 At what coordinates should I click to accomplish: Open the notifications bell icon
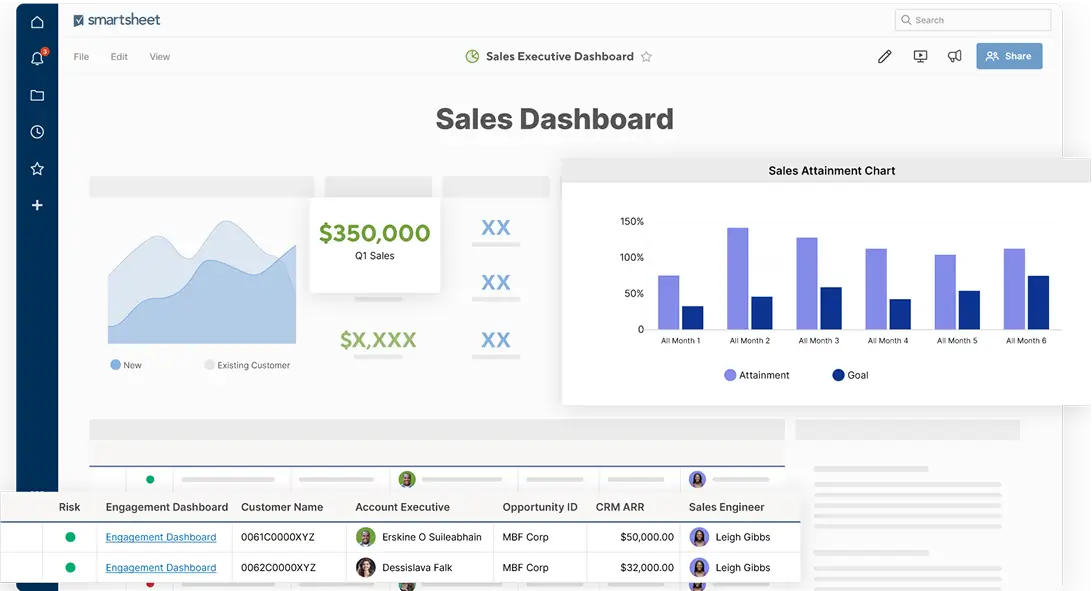pyautogui.click(x=38, y=58)
